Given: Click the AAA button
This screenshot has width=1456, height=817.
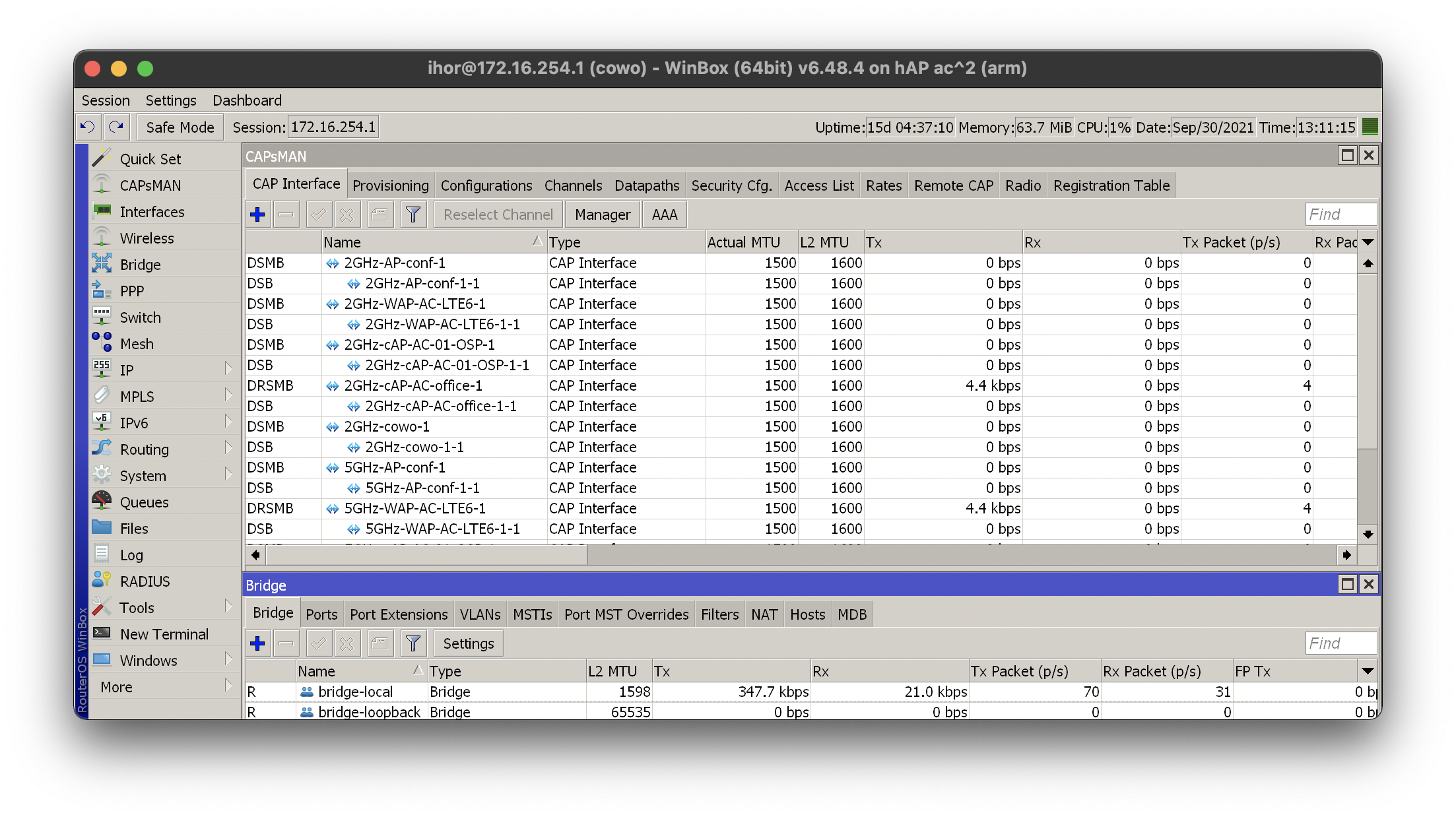Looking at the screenshot, I should [x=665, y=214].
